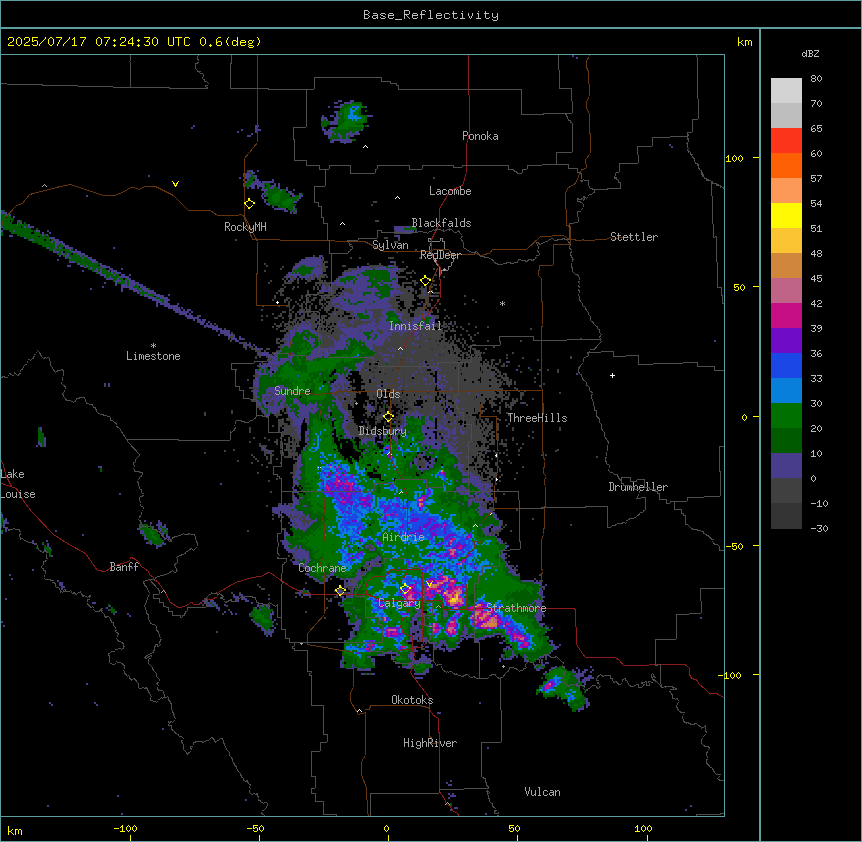Click the Limestone label
862x842 pixels.
(x=153, y=356)
